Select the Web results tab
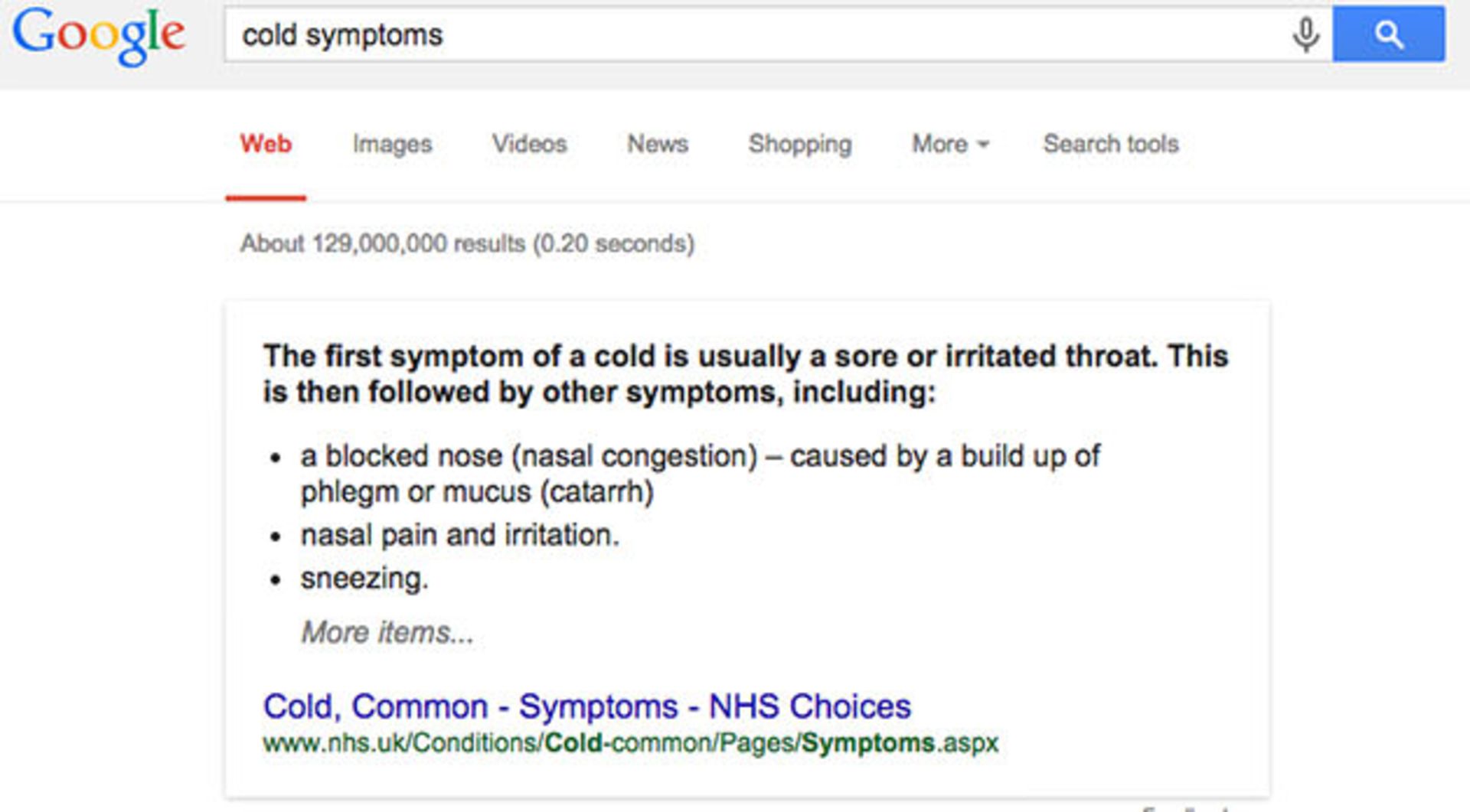The image size is (1470, 812). click(266, 144)
